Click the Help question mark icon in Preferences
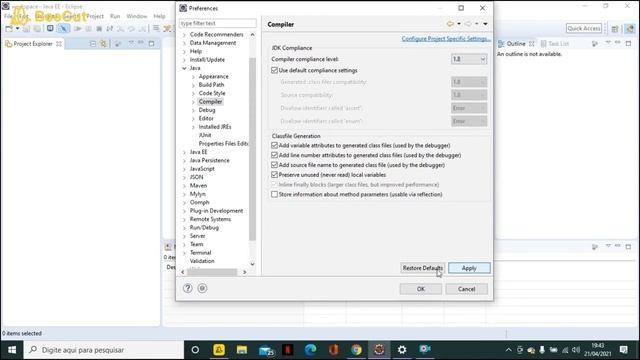 click(x=187, y=288)
